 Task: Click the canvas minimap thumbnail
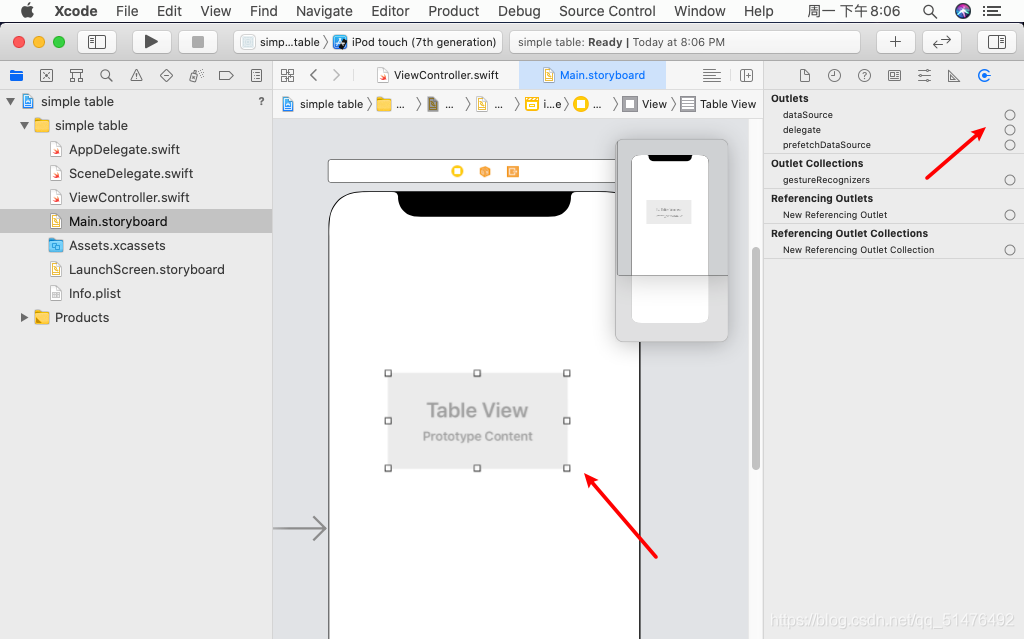[x=671, y=240]
